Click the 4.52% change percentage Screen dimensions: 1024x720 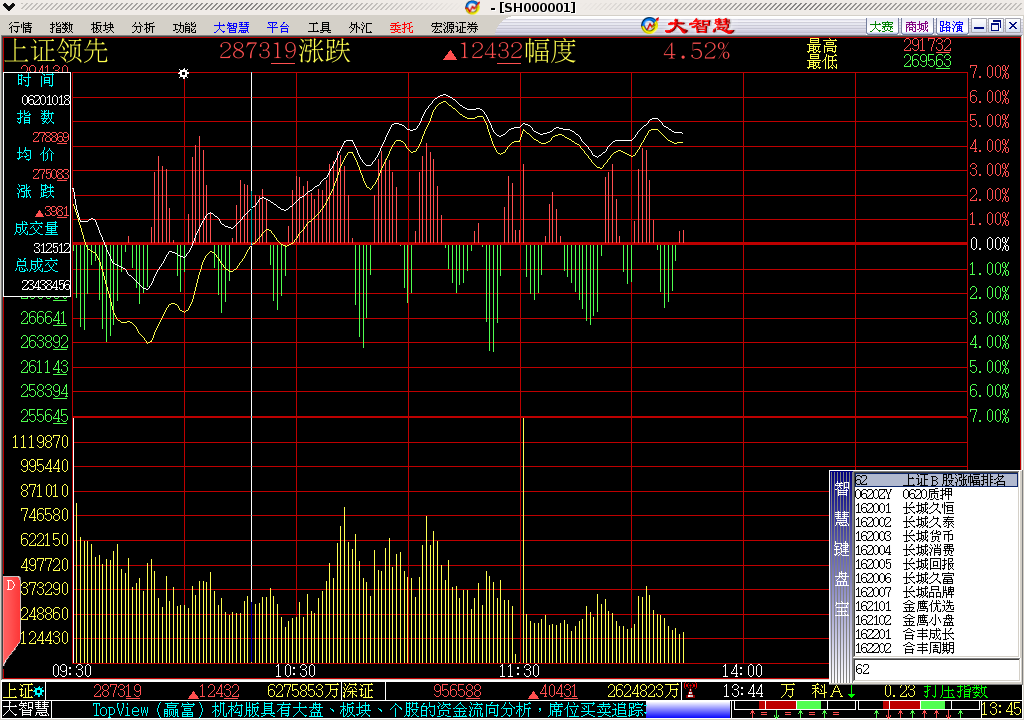pyautogui.click(x=696, y=52)
